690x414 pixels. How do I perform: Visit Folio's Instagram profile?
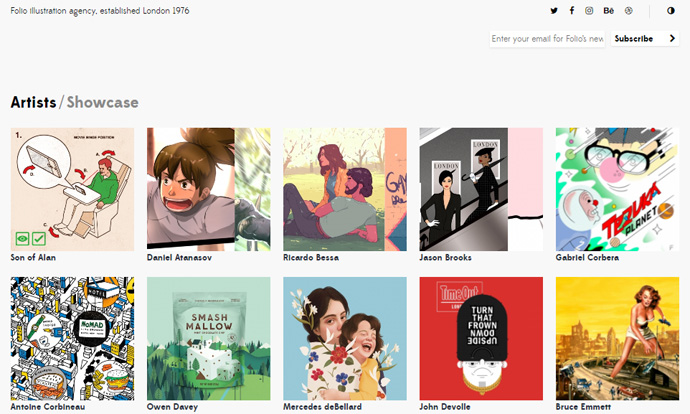tap(589, 11)
